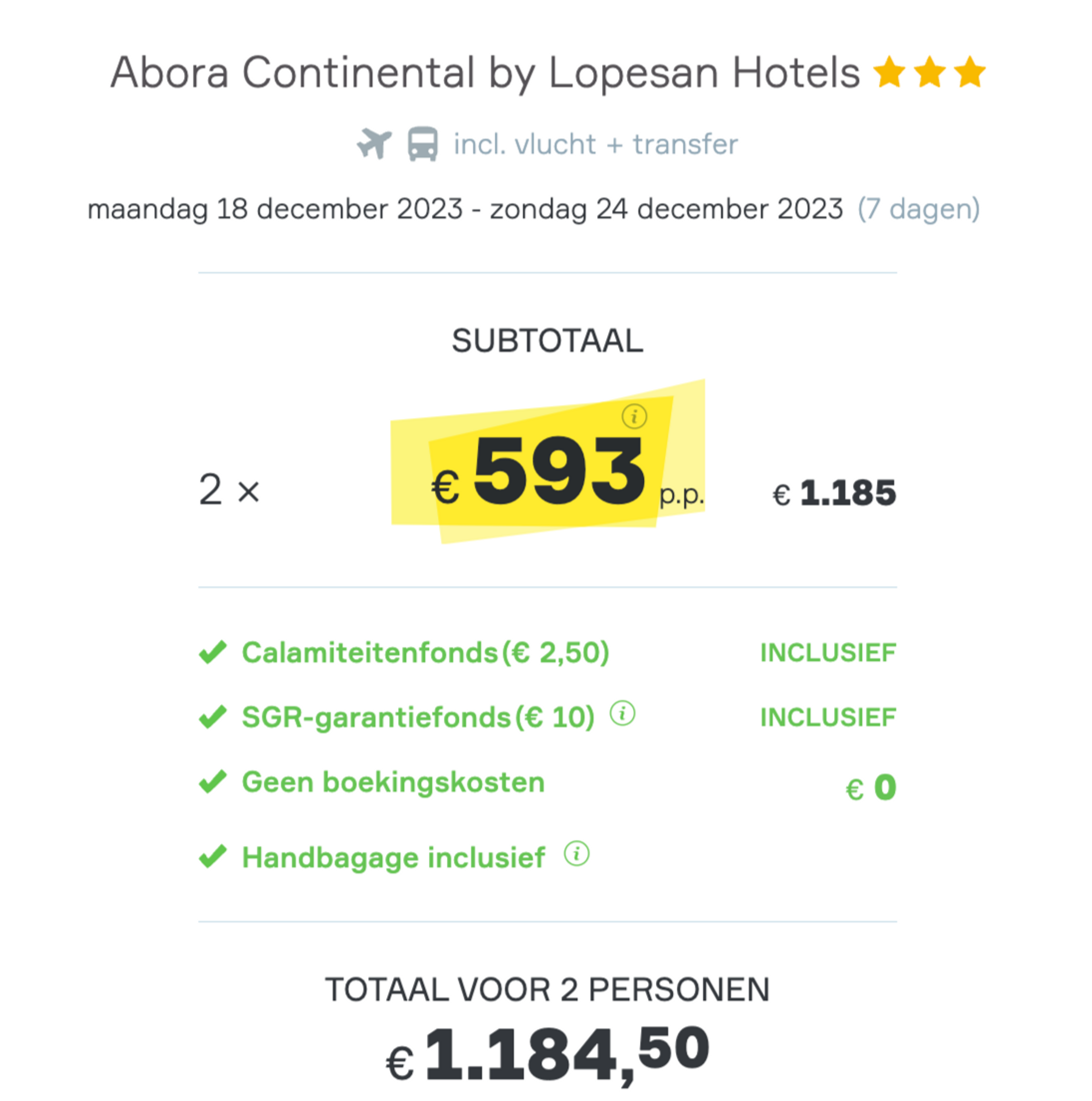Click the Geen boekingskosten green checkmark
1092x1101 pixels.
(213, 781)
